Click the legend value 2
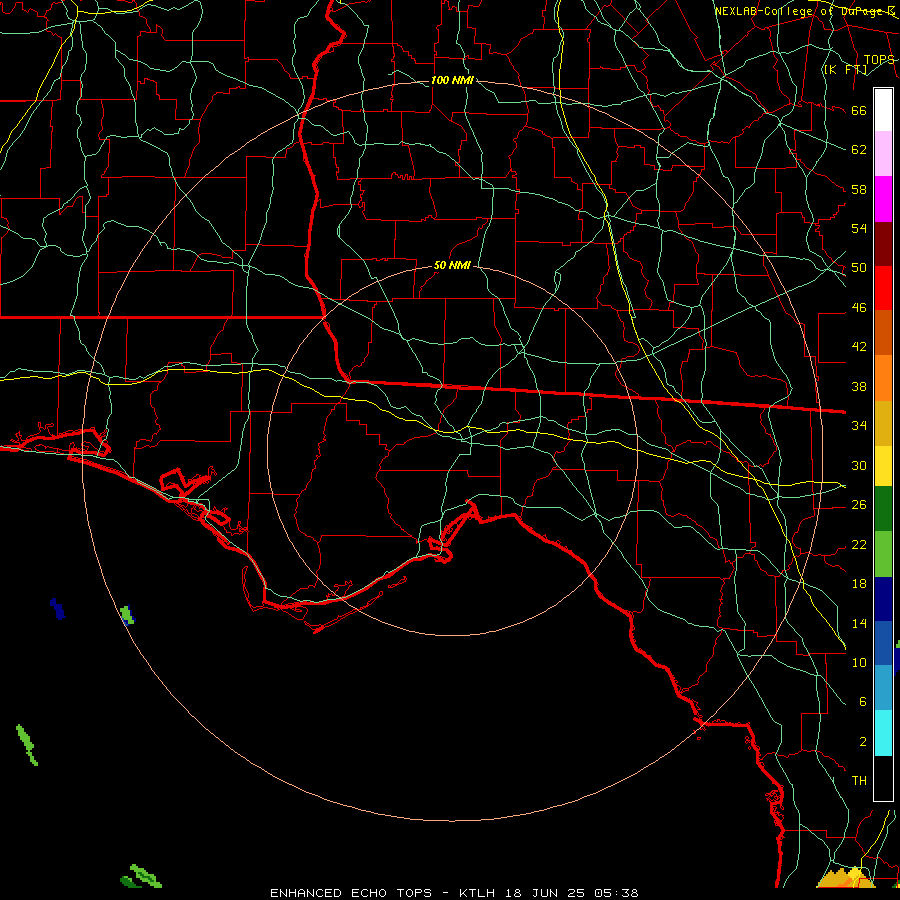 pos(863,742)
